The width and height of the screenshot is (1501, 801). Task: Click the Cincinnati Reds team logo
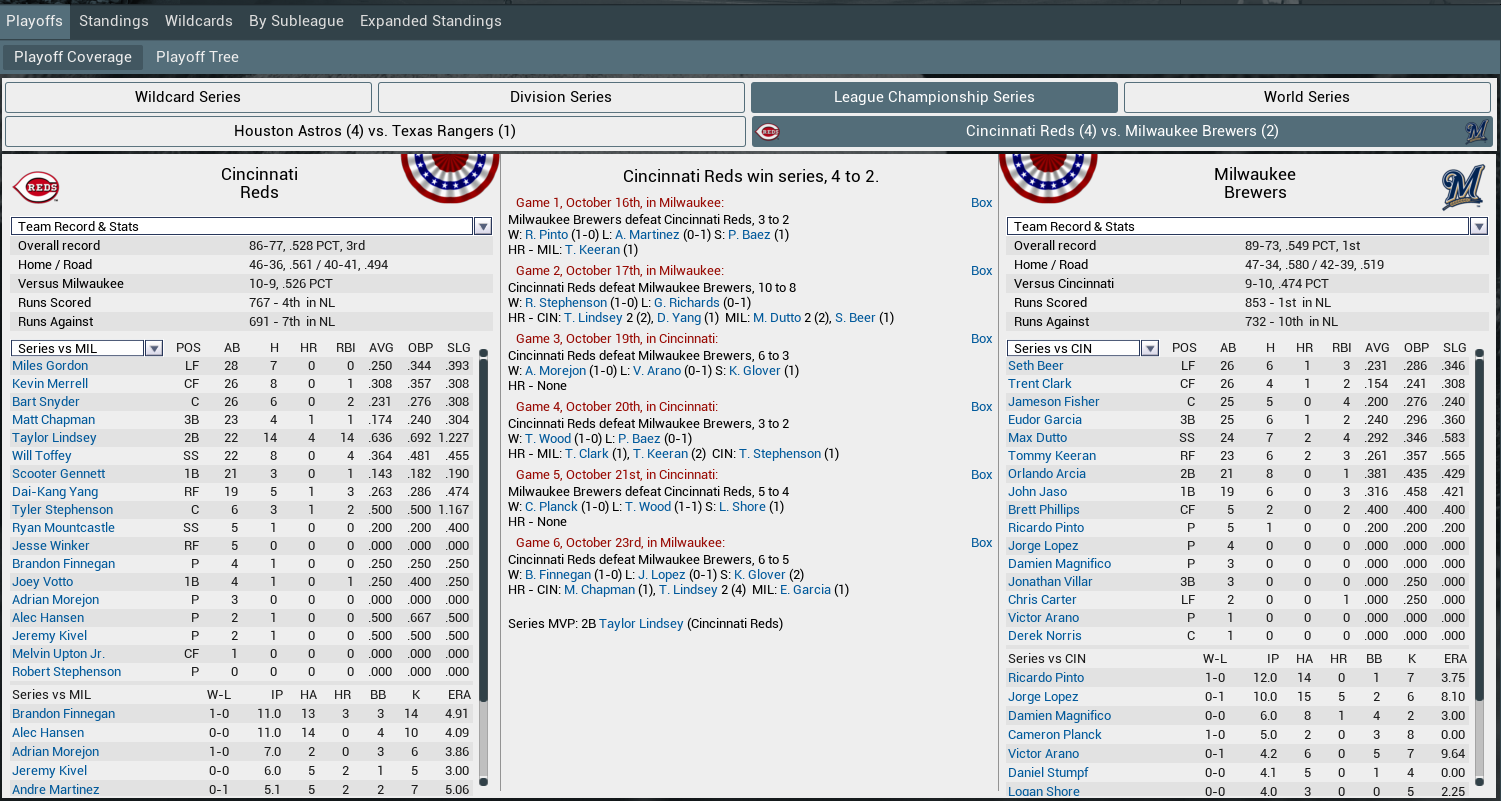[x=36, y=187]
